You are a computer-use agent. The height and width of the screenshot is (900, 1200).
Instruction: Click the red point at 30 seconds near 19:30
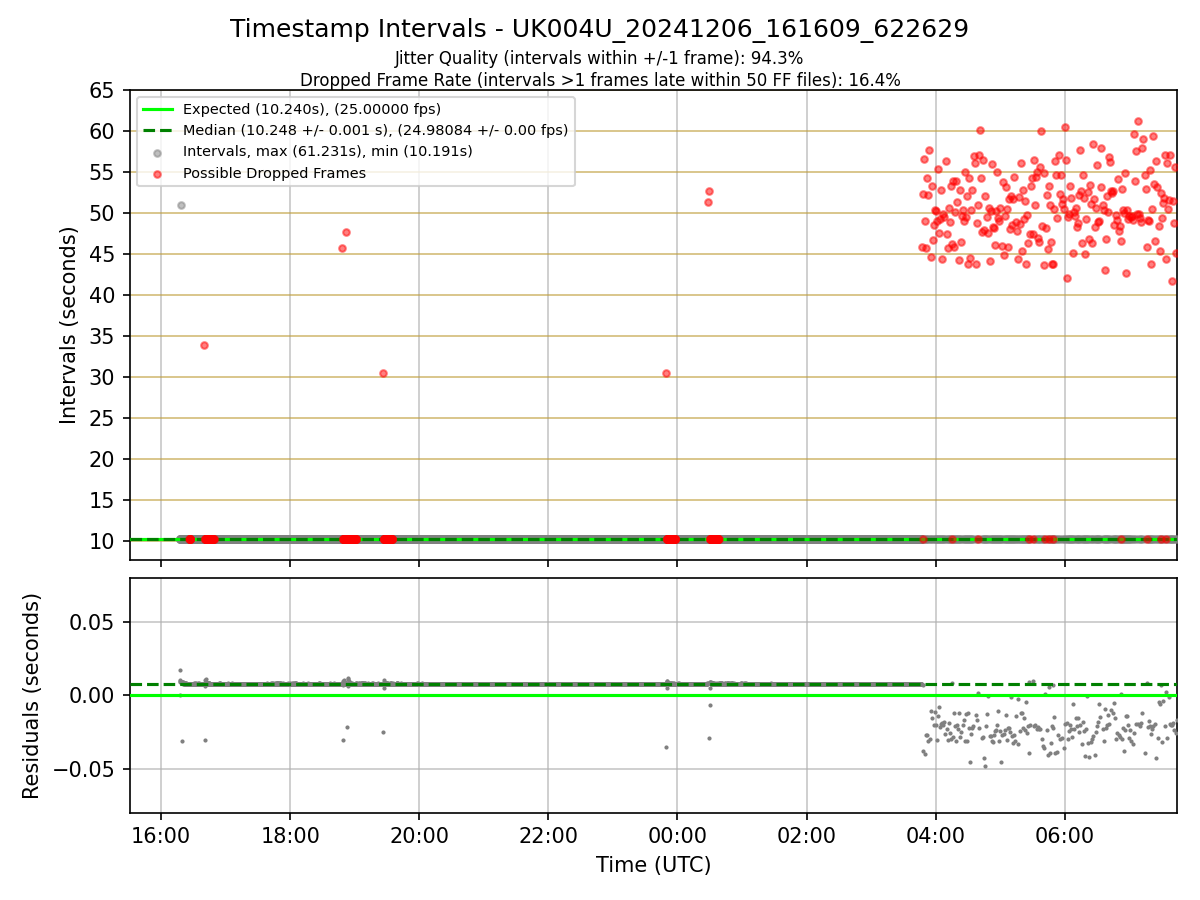point(383,373)
